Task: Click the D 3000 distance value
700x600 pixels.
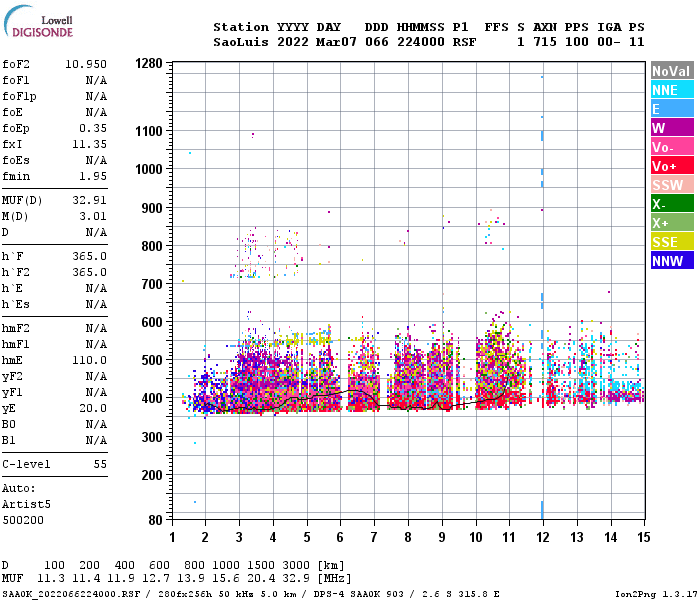Action: [x=296, y=566]
